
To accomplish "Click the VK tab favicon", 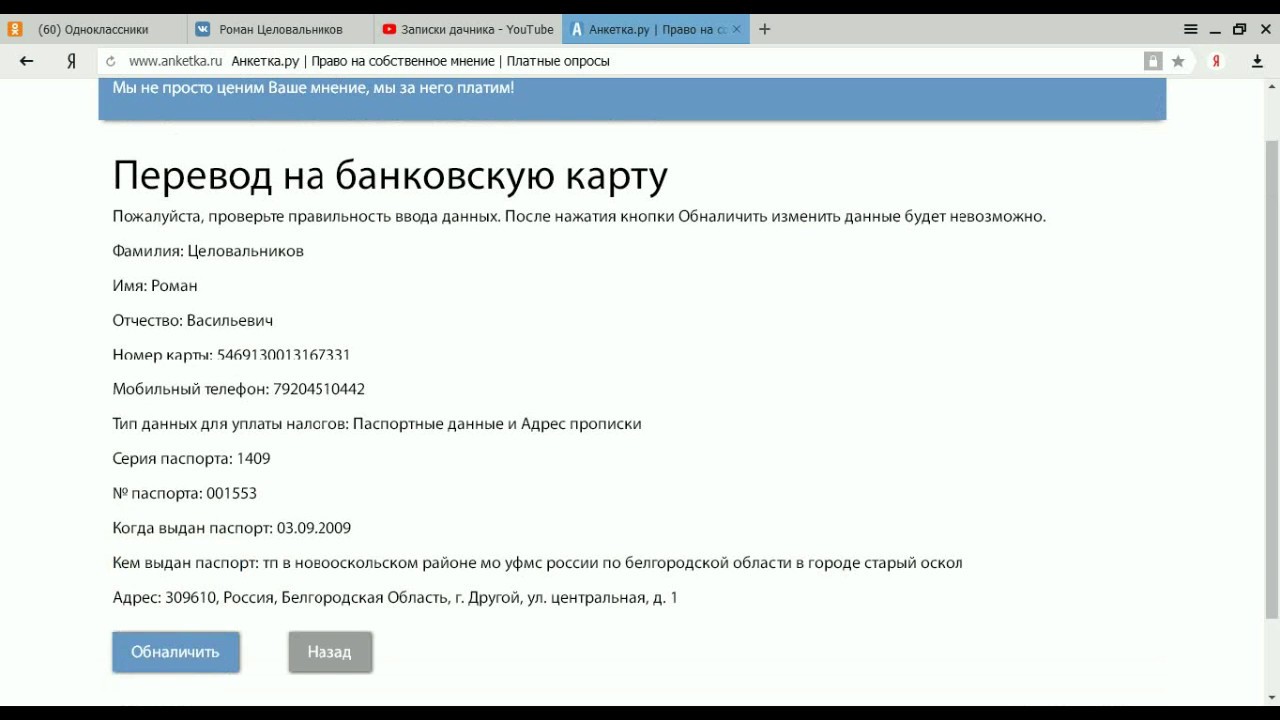I will pos(203,29).
